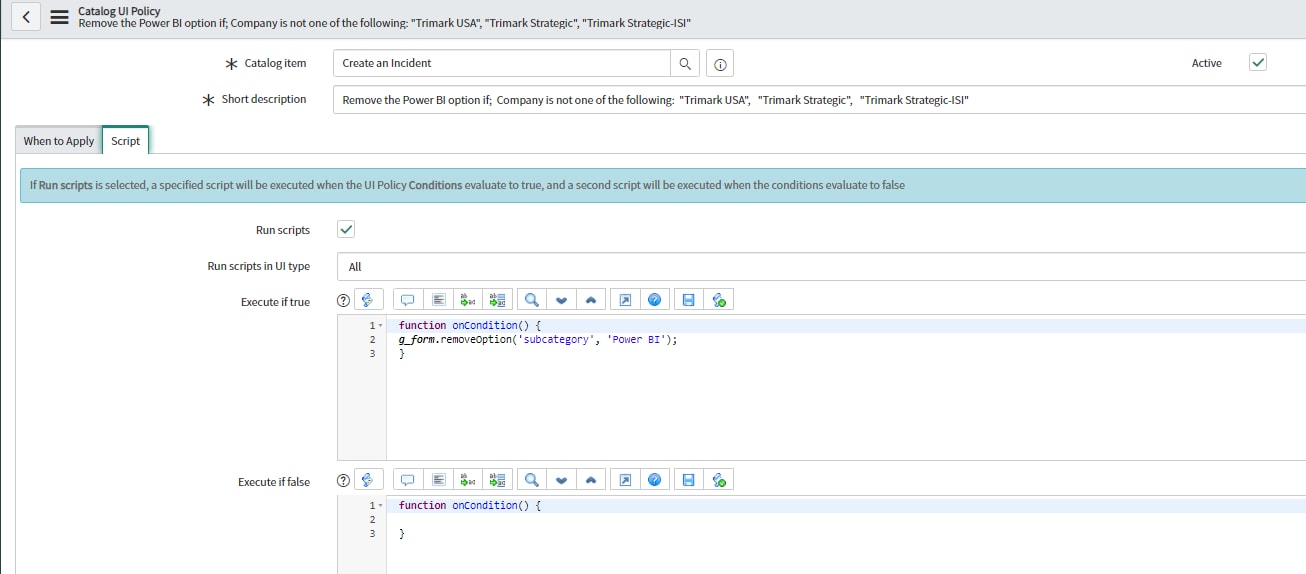Go back using the header back arrow
The width and height of the screenshot is (1306, 574).
pos(25,16)
